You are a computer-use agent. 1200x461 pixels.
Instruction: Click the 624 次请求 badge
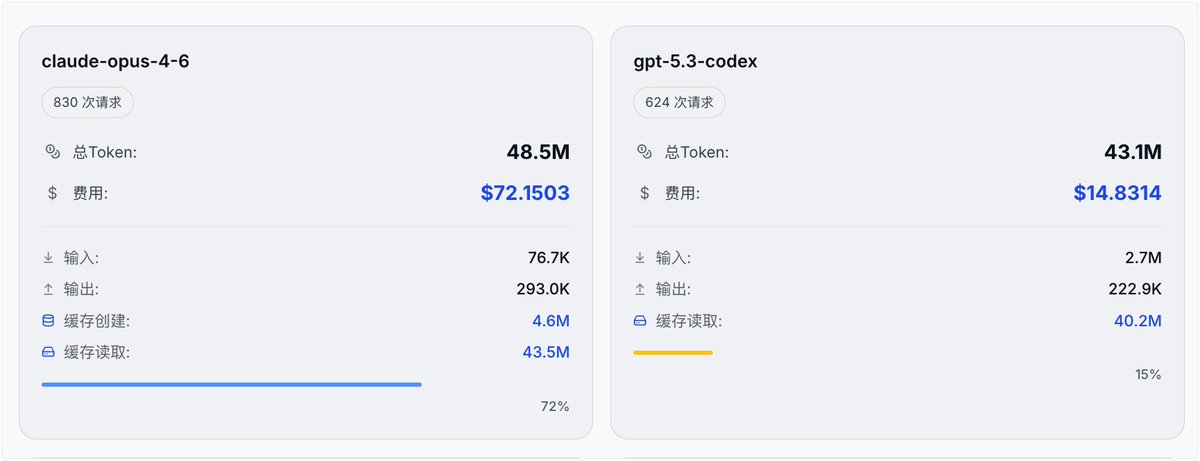pyautogui.click(x=679, y=102)
